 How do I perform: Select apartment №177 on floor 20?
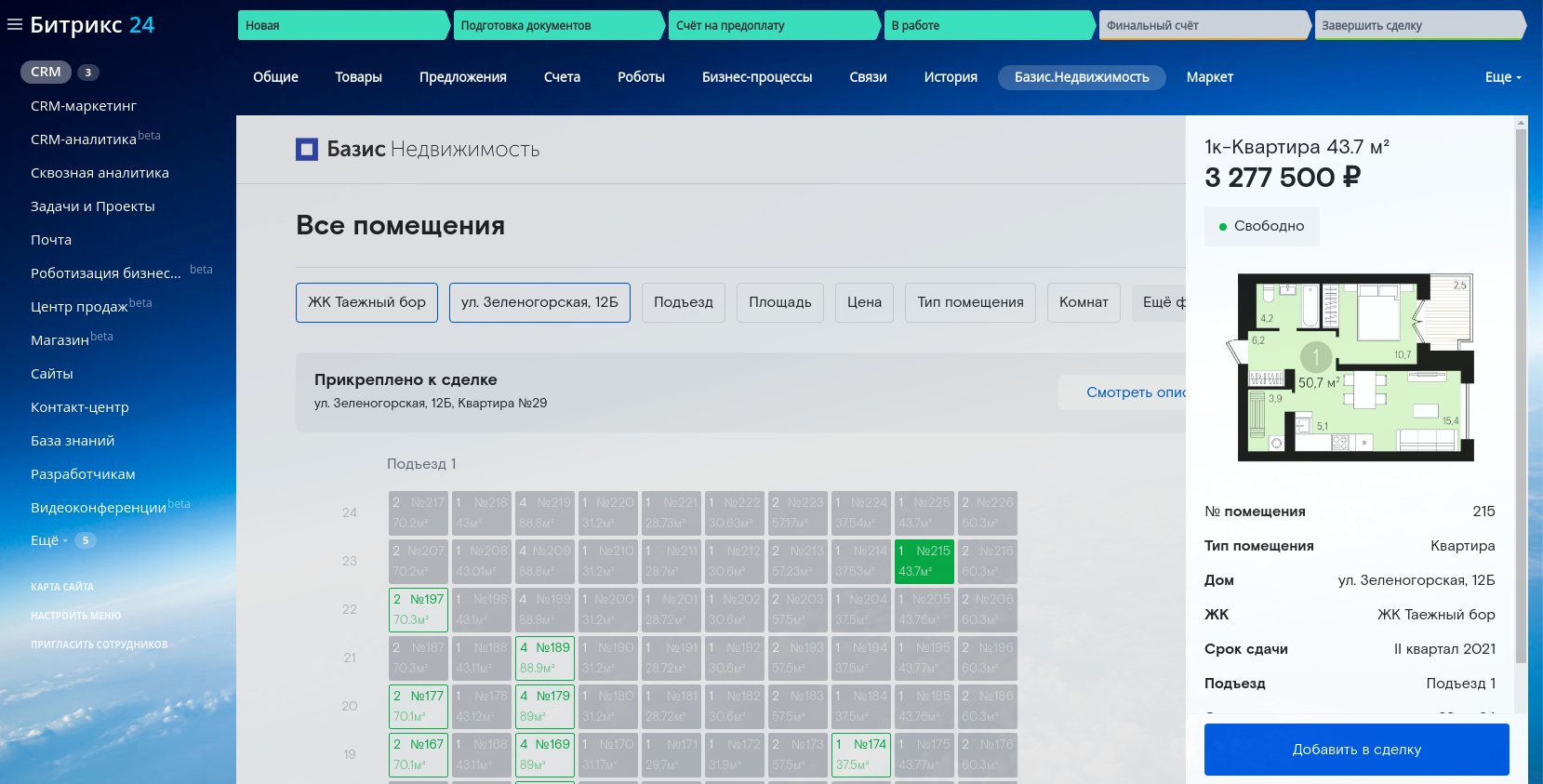[x=419, y=707]
